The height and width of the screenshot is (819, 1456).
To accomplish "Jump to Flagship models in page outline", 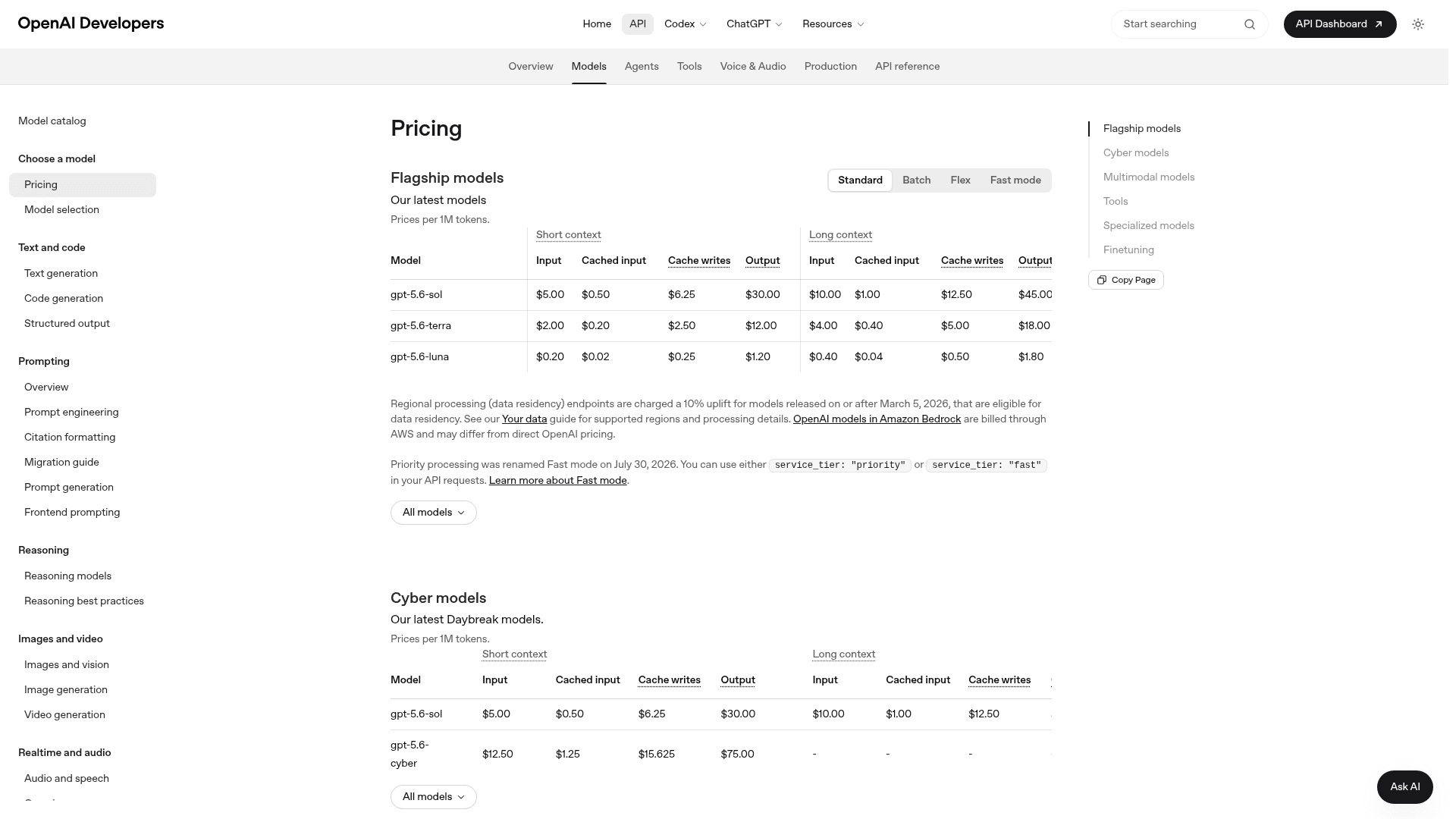I will (x=1142, y=129).
